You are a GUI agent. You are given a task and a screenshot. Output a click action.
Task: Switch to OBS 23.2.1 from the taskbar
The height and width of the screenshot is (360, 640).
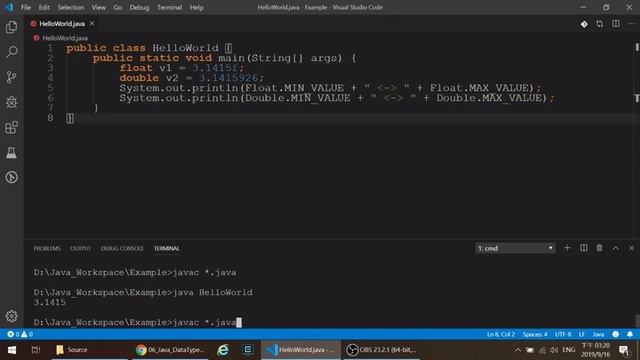382,350
